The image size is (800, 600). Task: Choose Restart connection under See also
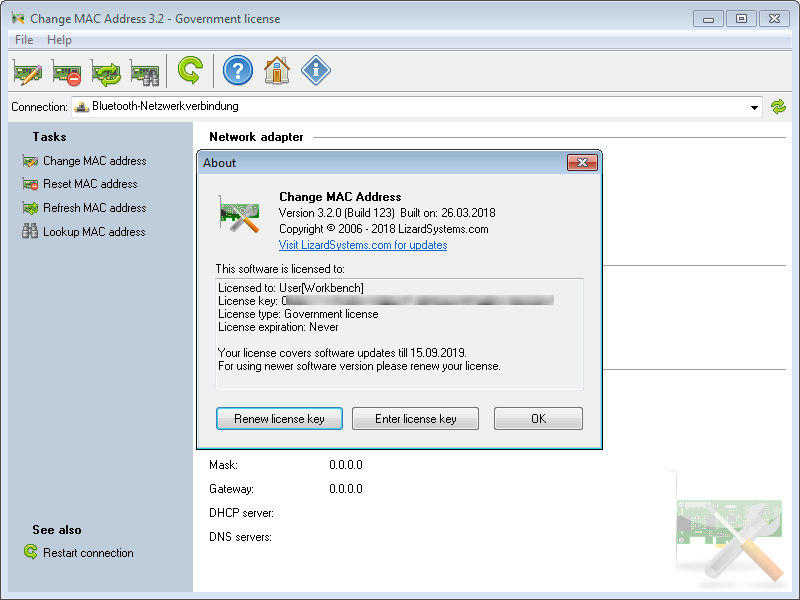tap(88, 553)
